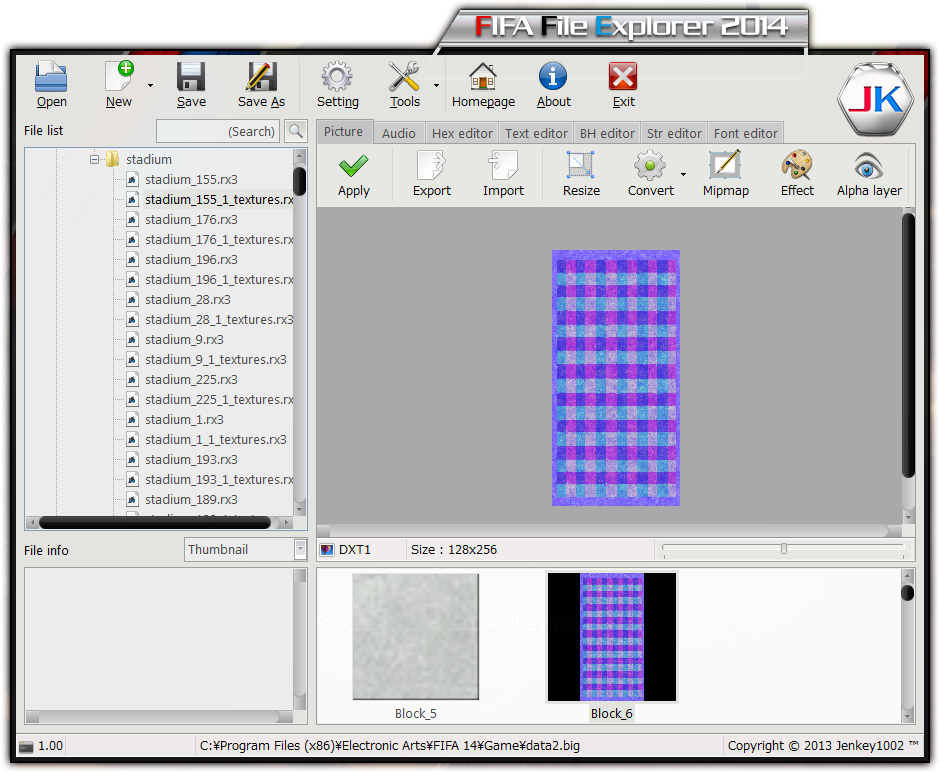The image size is (940, 772).
Task: Expand the New button dropdown arrow
Action: click(150, 85)
